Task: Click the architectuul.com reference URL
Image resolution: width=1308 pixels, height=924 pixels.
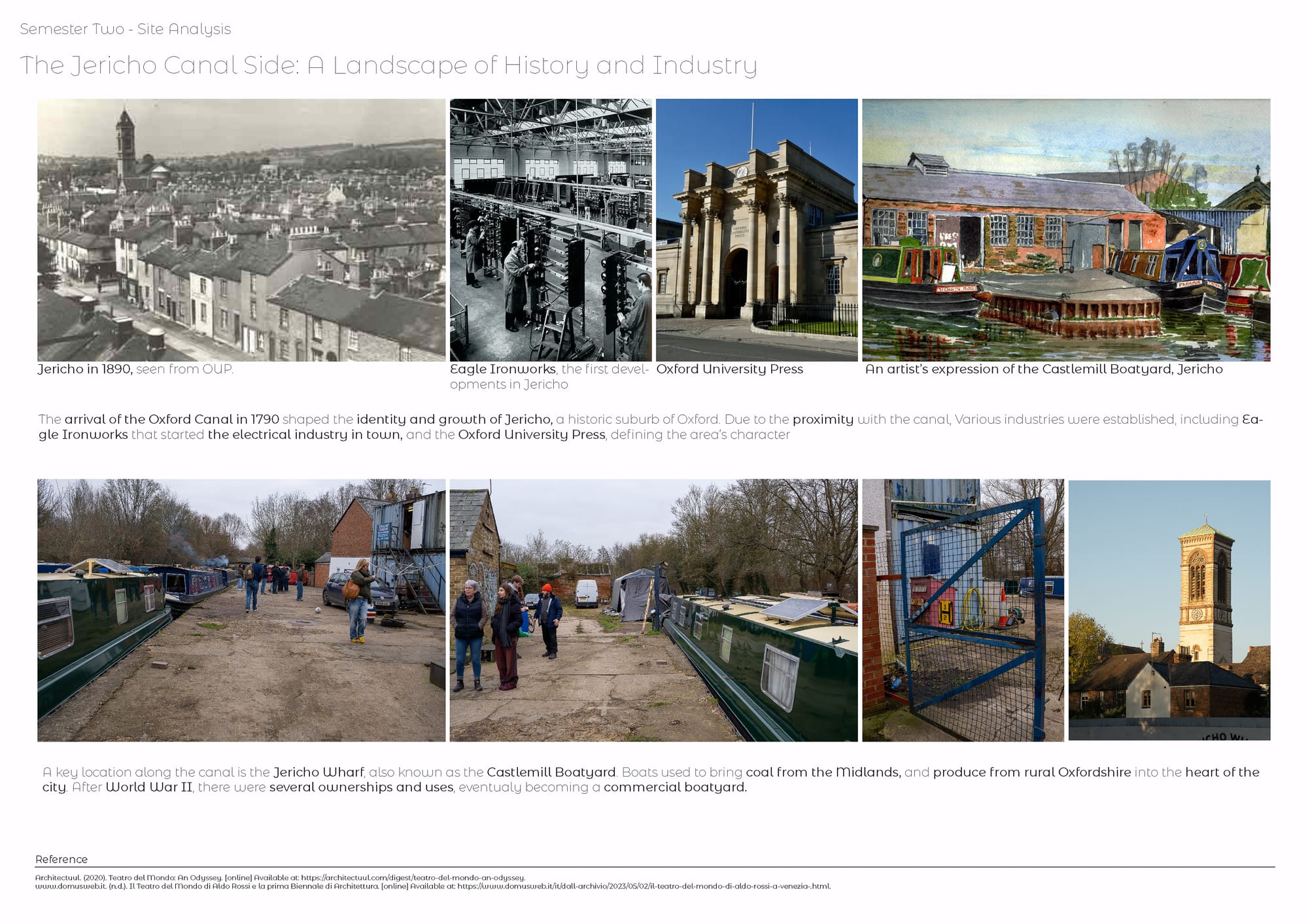Action: coord(413,878)
